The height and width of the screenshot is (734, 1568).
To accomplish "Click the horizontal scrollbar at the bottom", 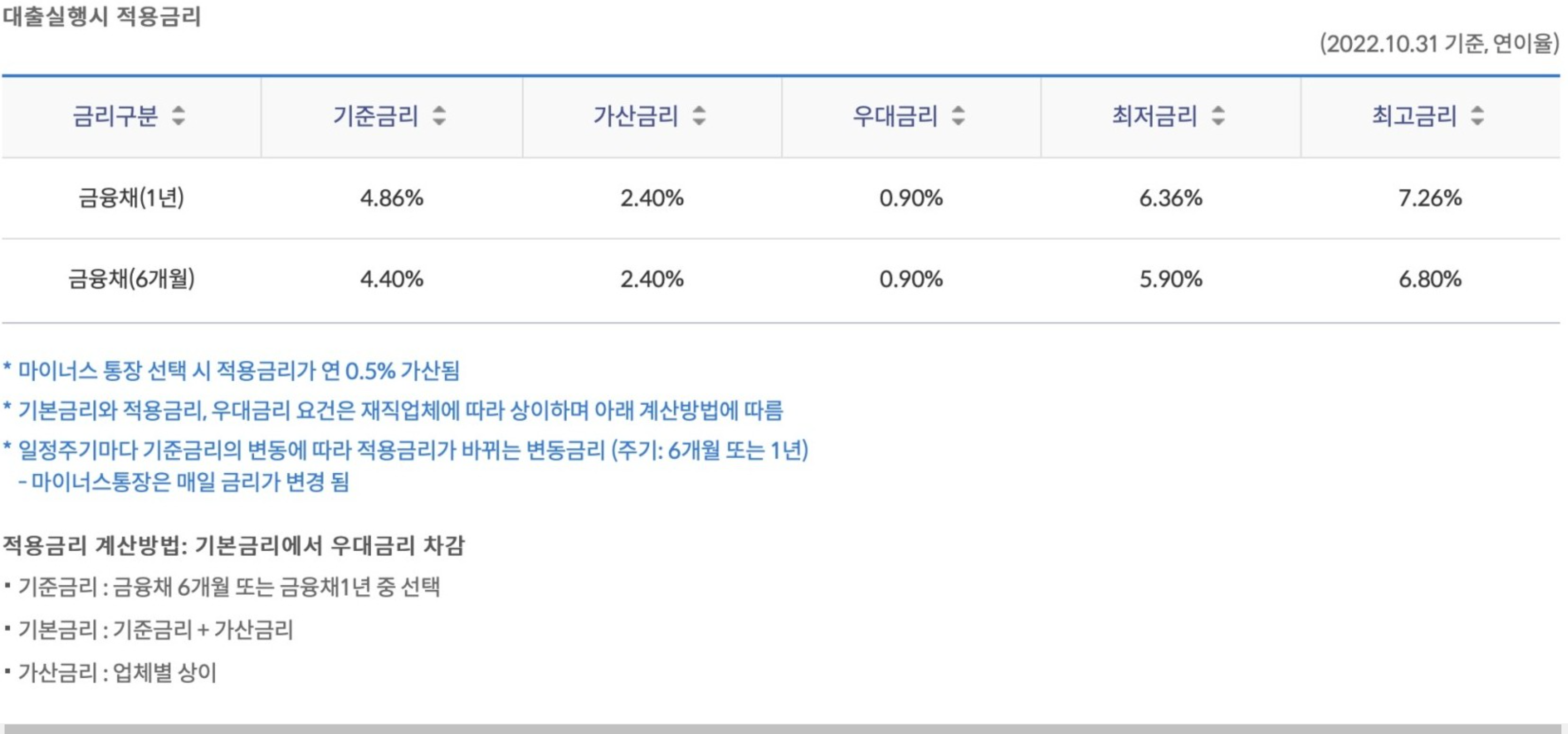I will click(x=783, y=728).
